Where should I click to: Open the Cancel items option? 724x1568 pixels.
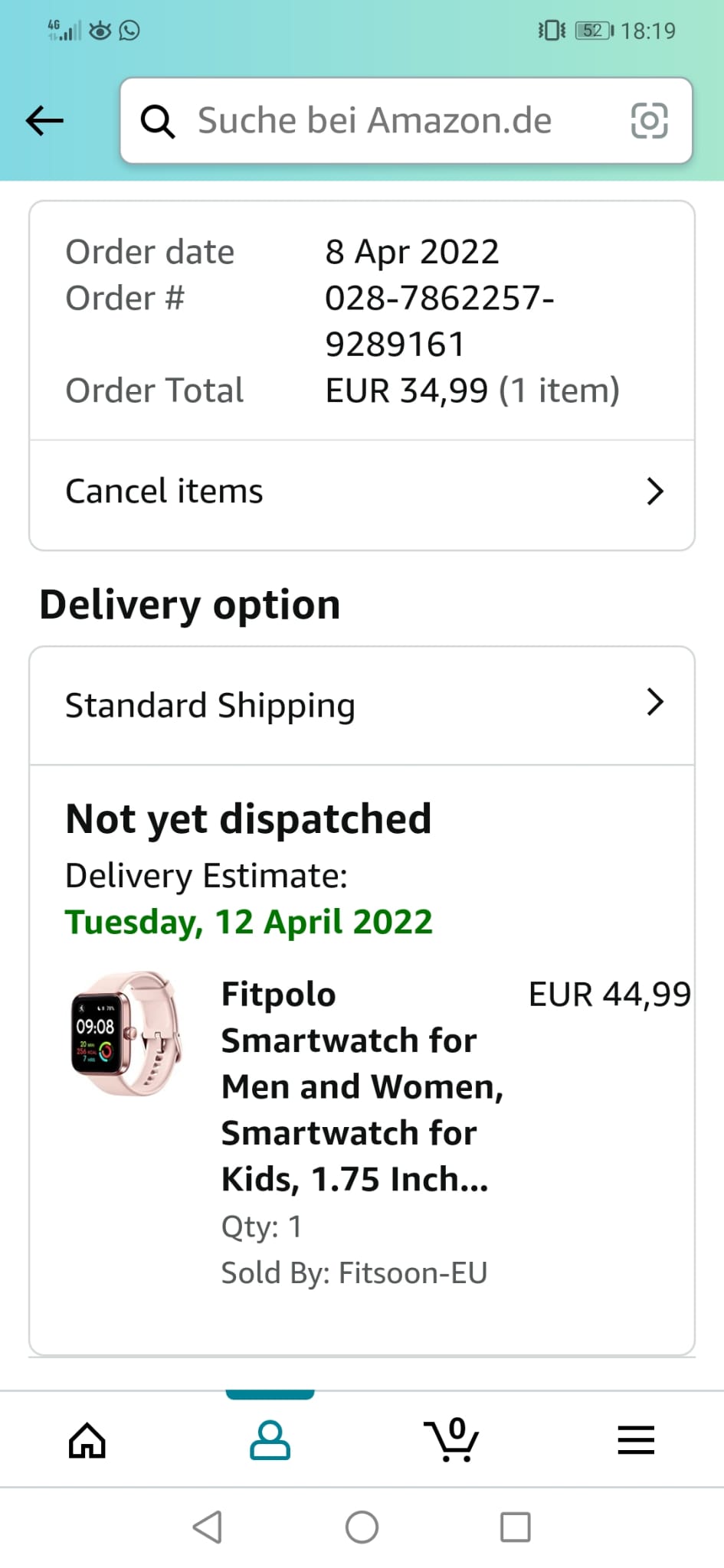tap(165, 492)
